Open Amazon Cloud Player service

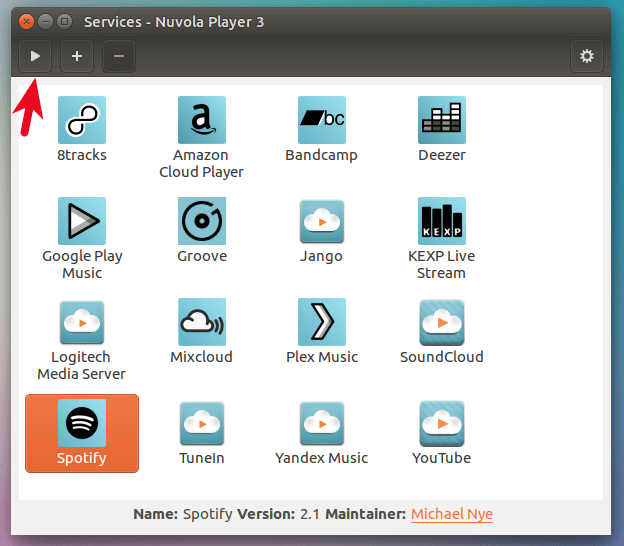201,121
